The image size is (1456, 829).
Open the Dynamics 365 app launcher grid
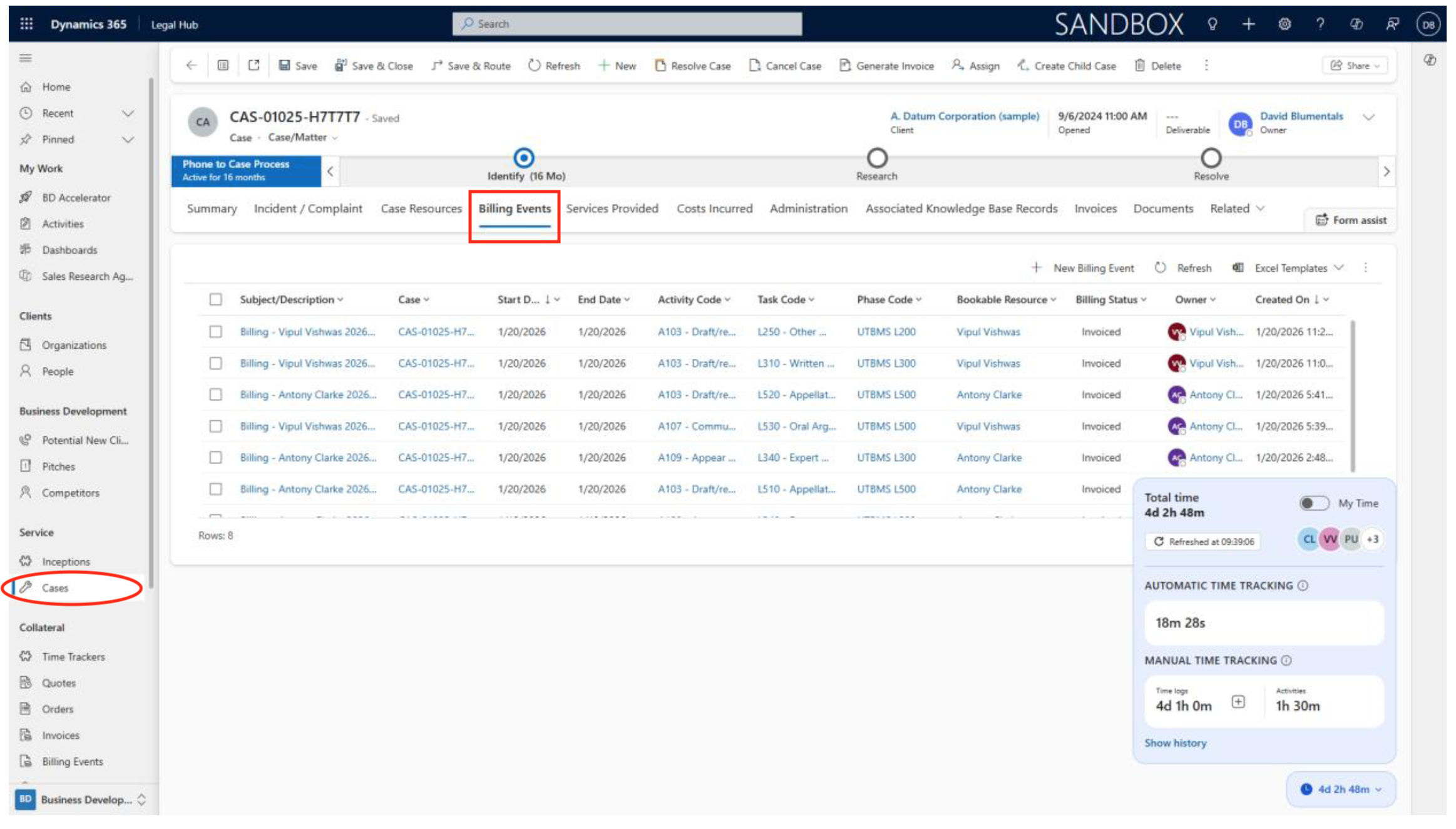(26, 24)
